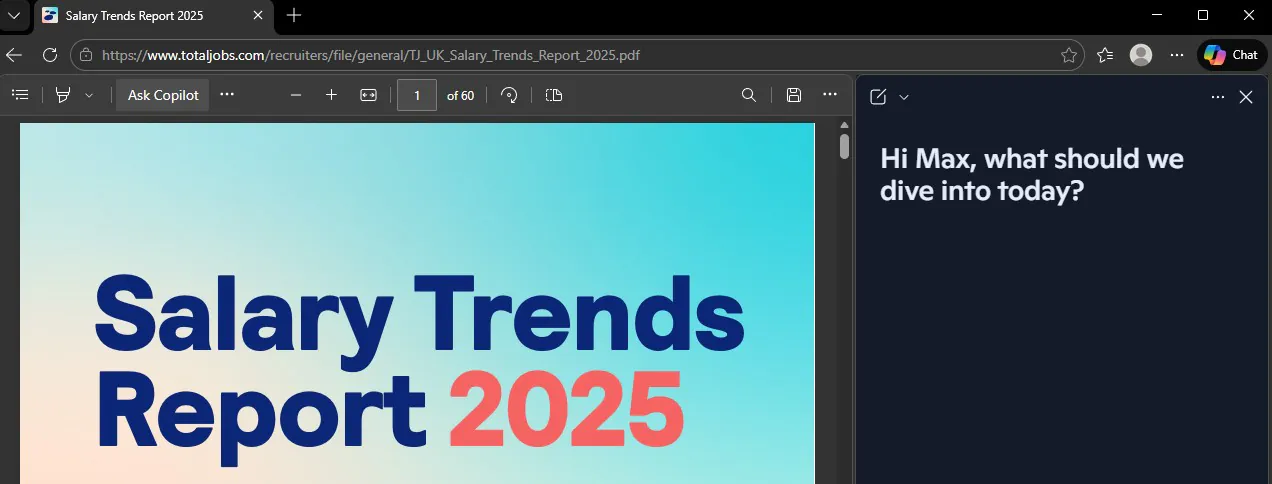Image resolution: width=1272 pixels, height=484 pixels.
Task: Start a new Copilot chat
Action: coord(878,97)
